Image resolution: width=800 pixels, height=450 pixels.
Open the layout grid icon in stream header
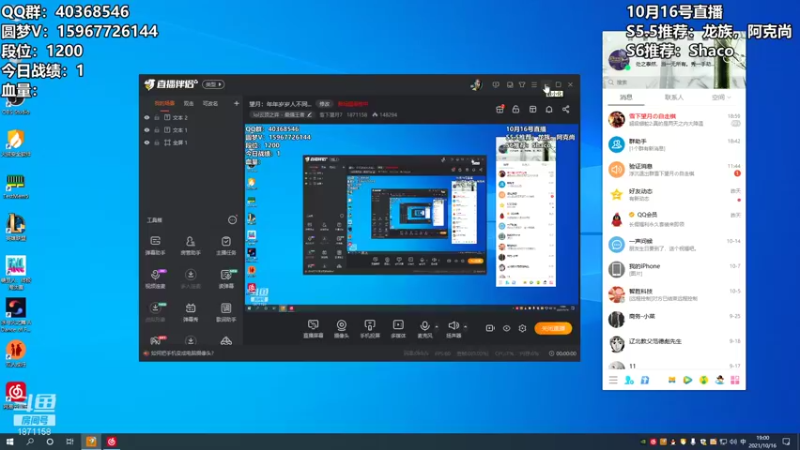point(533,109)
